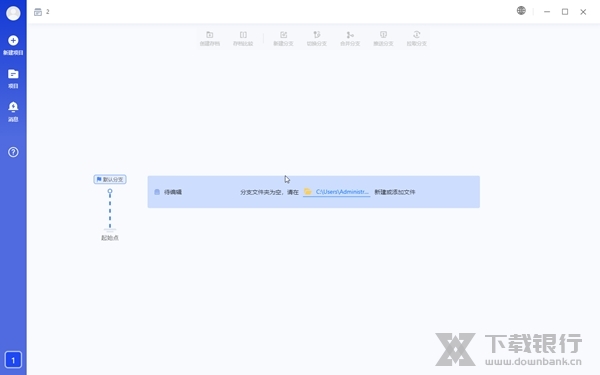Click the 新建分支 (new branch) toolbar button
Image resolution: width=600 pixels, height=375 pixels.
point(283,39)
